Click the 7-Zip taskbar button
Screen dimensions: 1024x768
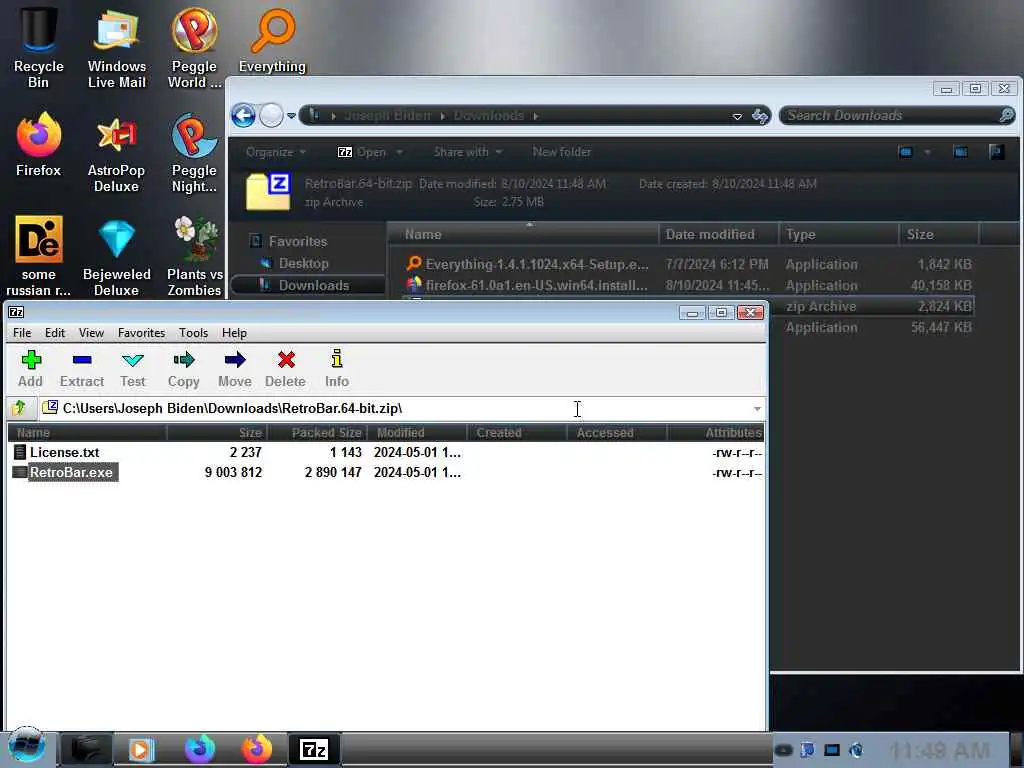tap(313, 749)
